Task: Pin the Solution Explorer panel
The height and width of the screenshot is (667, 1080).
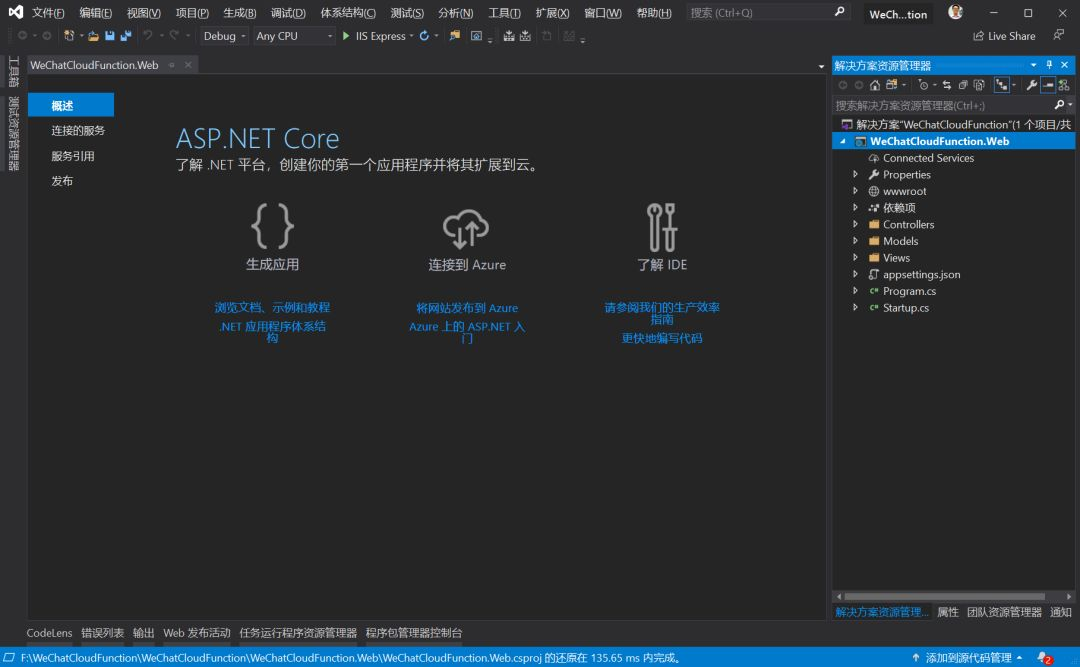Action: (x=1049, y=65)
